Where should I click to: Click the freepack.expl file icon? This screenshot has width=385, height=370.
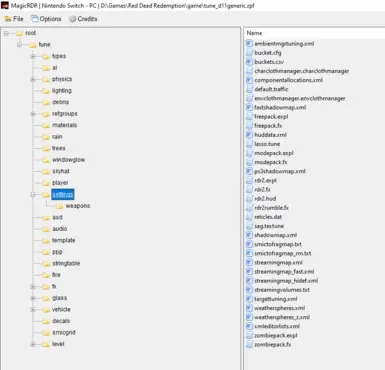(x=249, y=117)
